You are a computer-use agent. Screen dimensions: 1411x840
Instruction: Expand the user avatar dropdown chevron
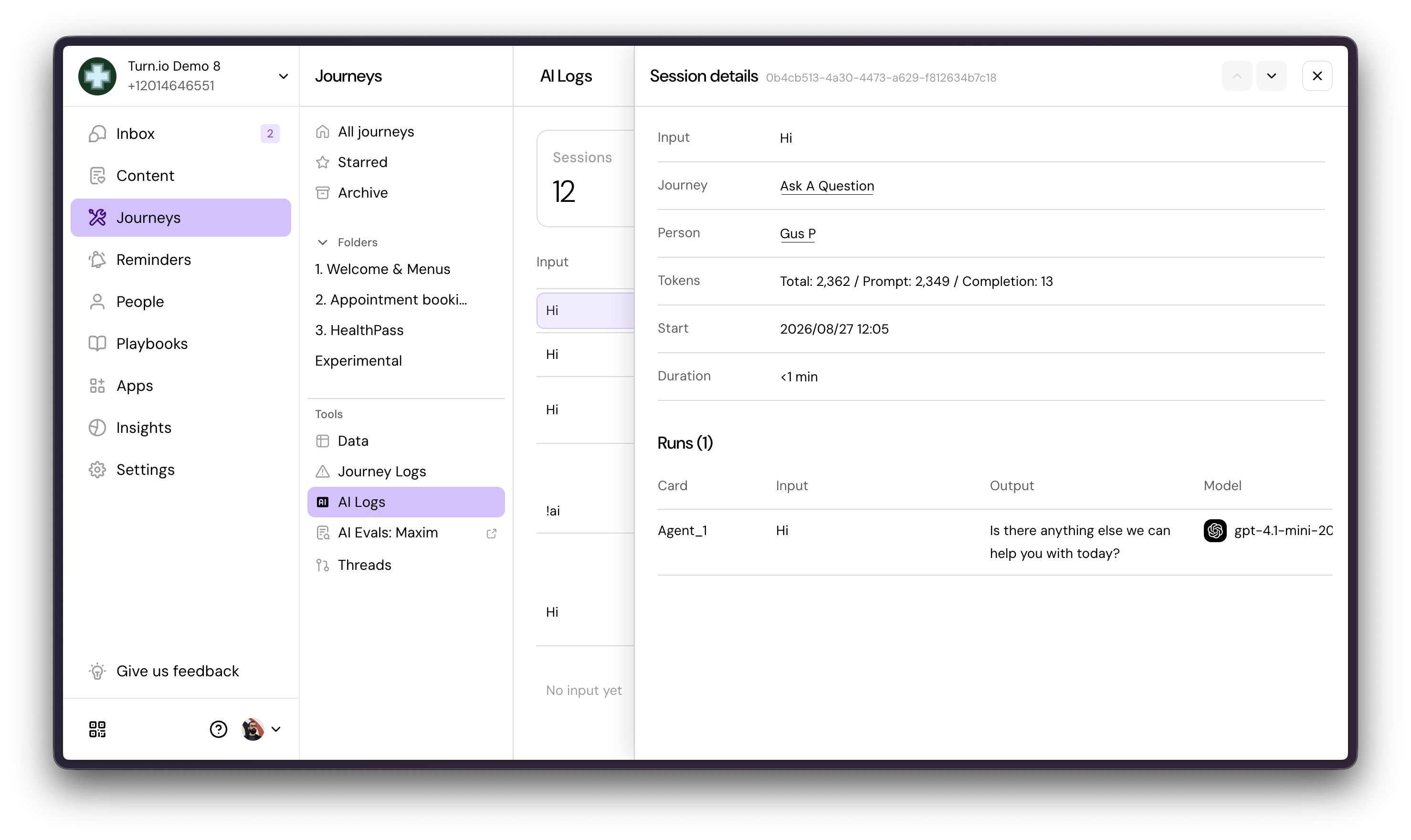[276, 729]
